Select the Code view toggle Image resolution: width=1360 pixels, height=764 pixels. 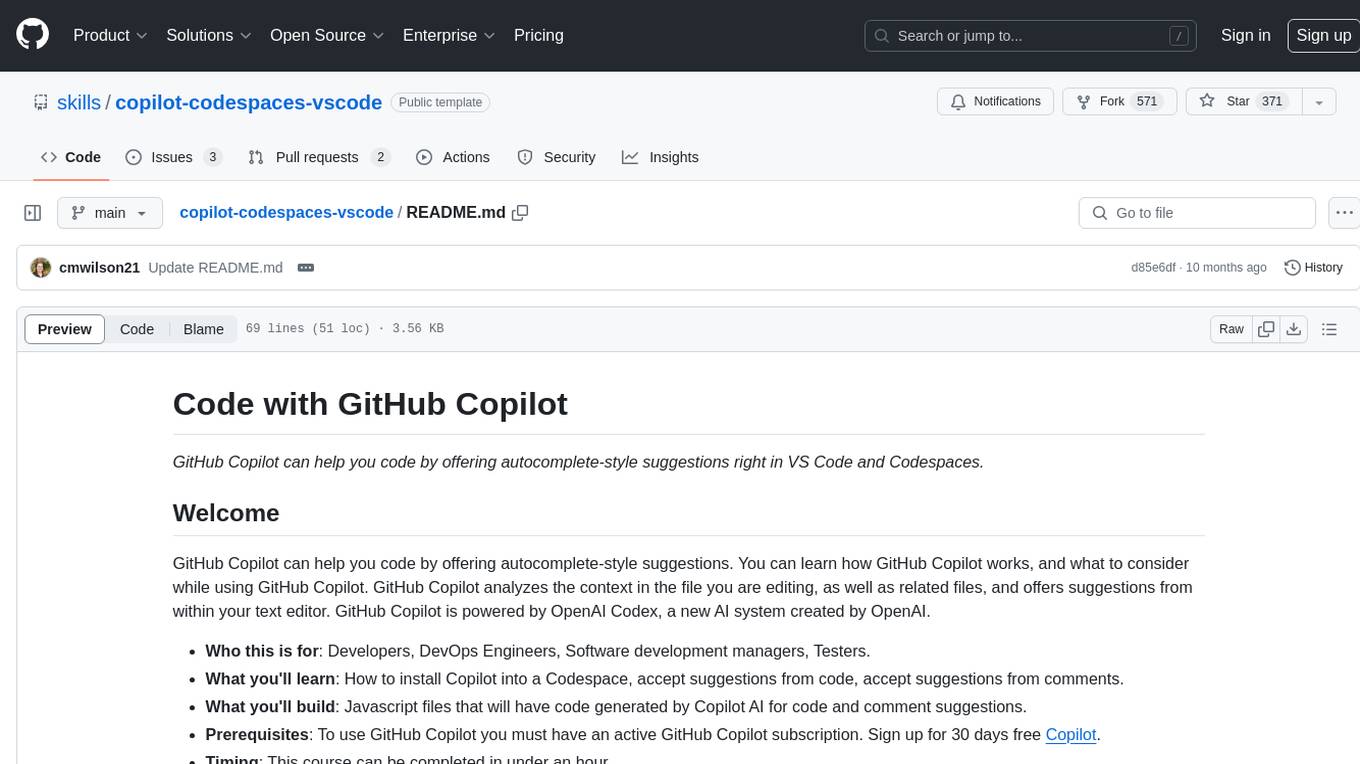tap(137, 329)
